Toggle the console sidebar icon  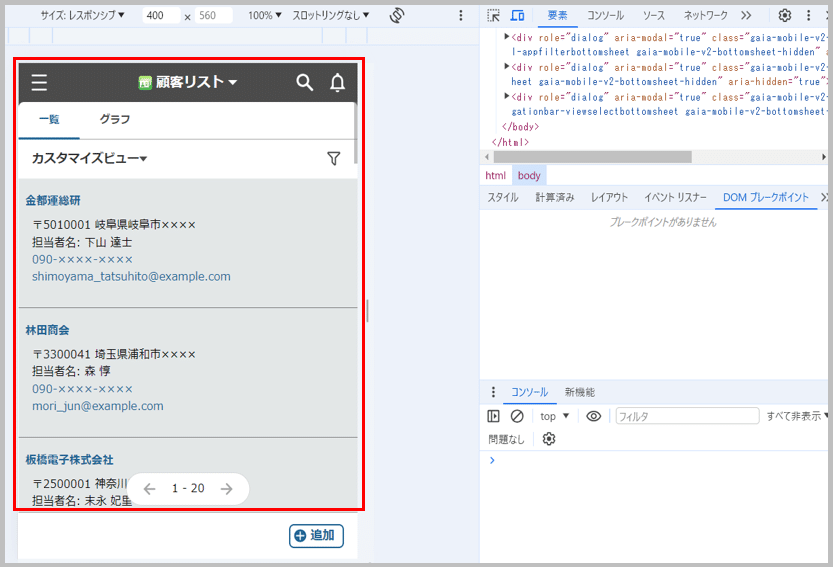[493, 416]
